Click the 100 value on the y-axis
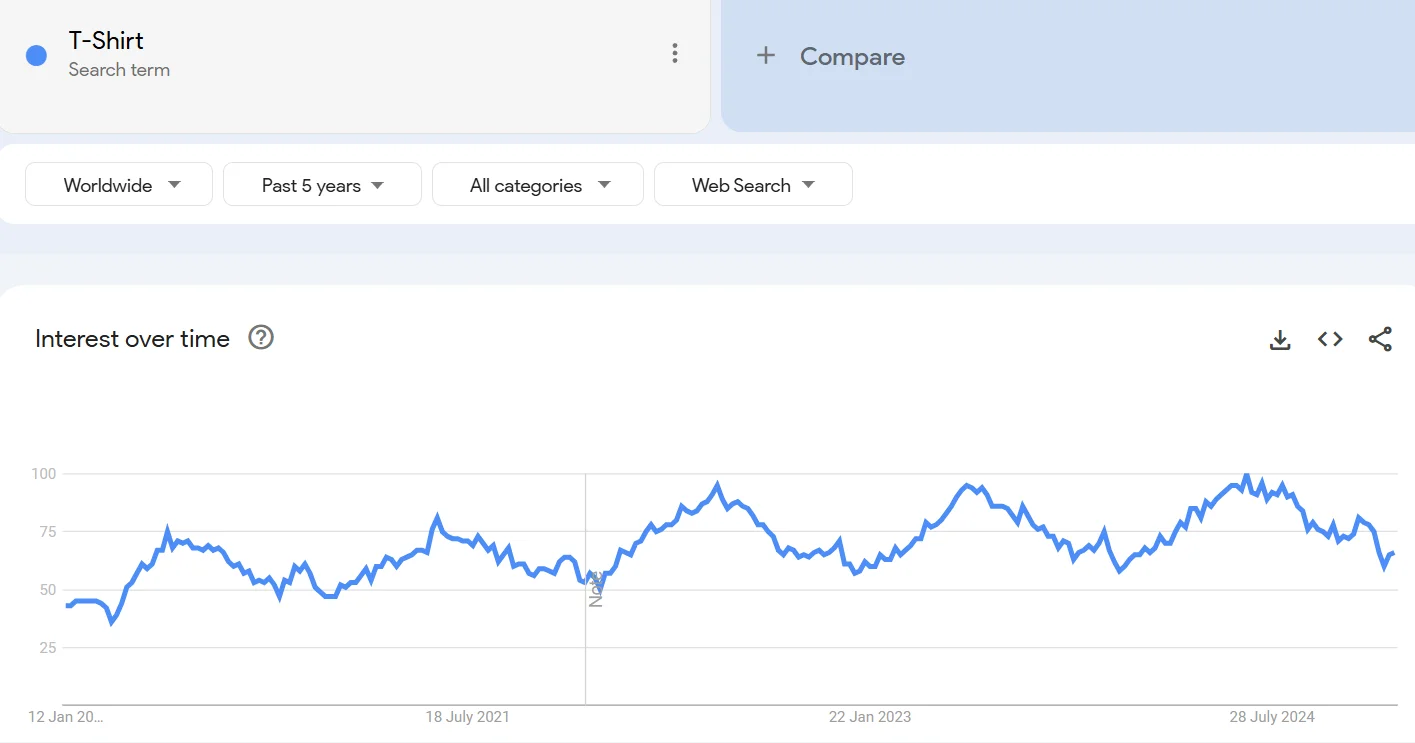1415x743 pixels. pyautogui.click(x=44, y=473)
